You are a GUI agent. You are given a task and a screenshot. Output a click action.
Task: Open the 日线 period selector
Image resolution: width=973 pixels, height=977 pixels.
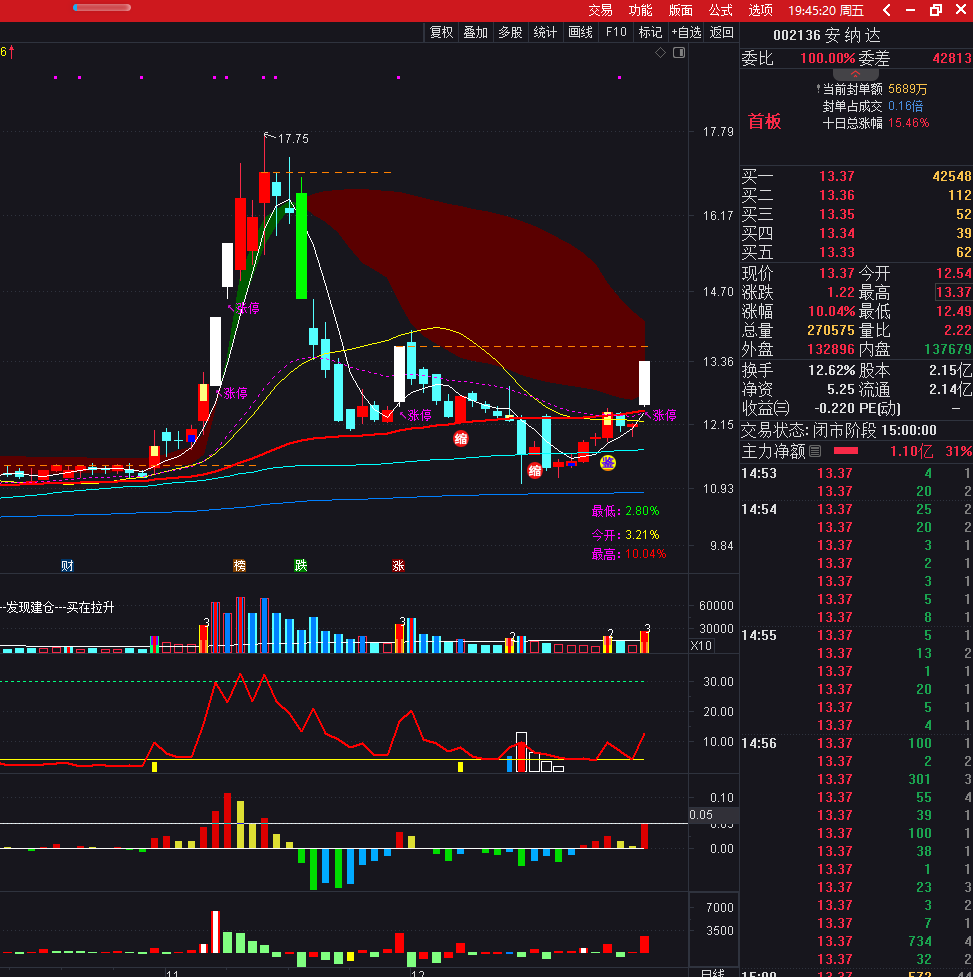tap(712, 972)
